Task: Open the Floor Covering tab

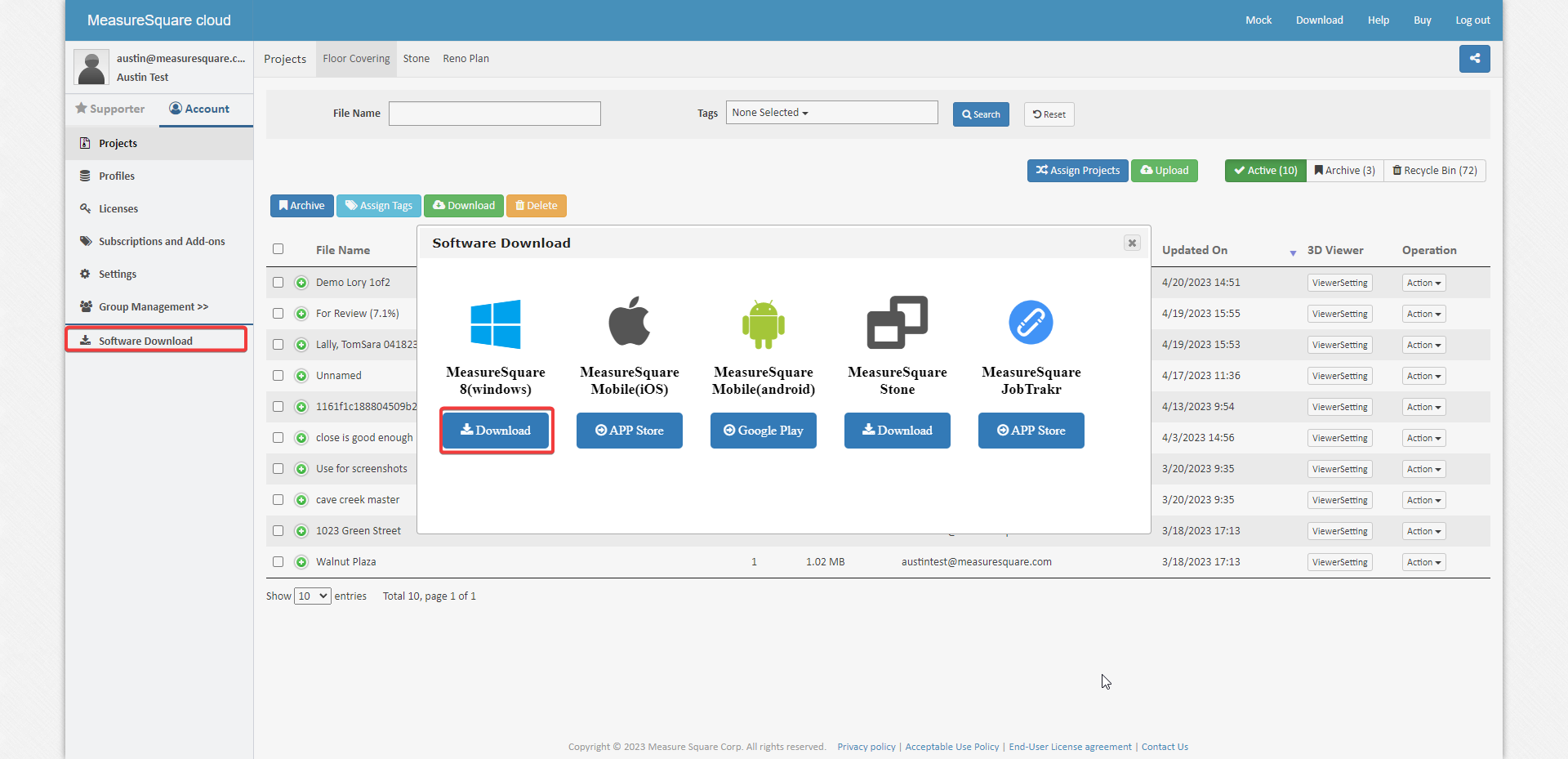Action: (x=356, y=59)
